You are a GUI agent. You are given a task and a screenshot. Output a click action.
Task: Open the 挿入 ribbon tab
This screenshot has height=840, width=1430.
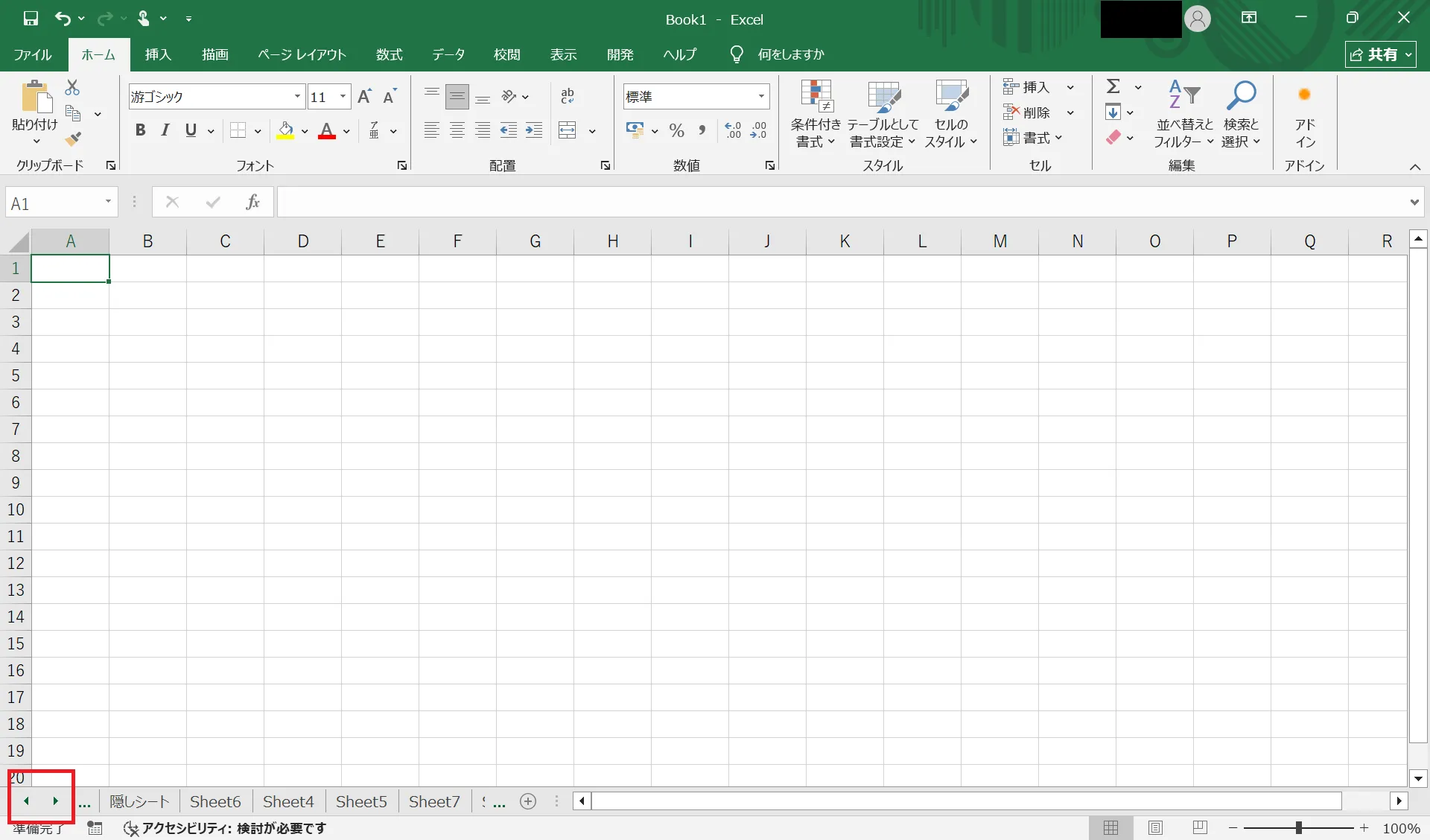pos(158,54)
